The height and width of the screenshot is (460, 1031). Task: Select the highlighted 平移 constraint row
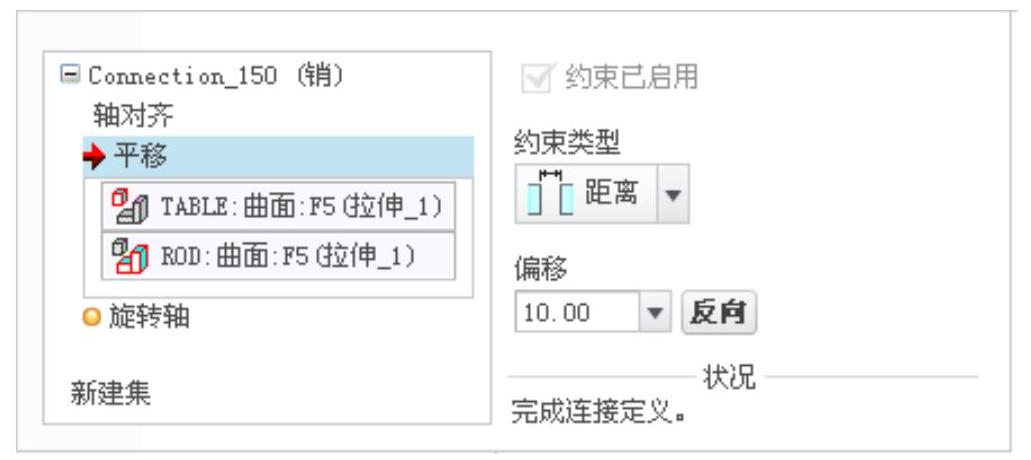tap(278, 157)
